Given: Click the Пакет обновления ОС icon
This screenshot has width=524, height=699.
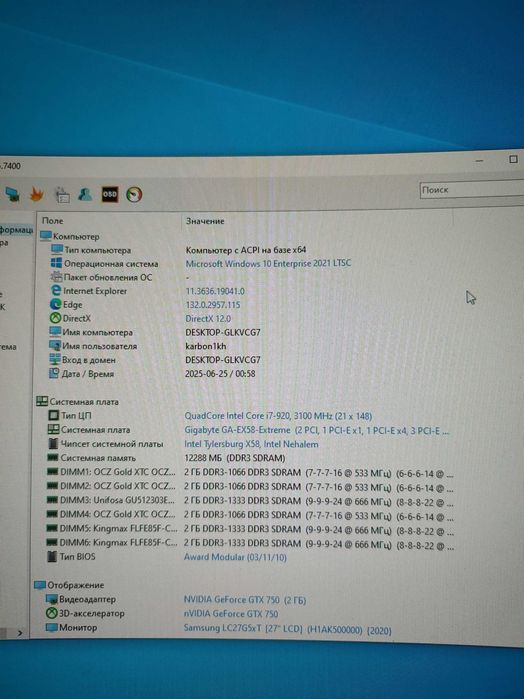Looking at the screenshot, I should pos(56,277).
